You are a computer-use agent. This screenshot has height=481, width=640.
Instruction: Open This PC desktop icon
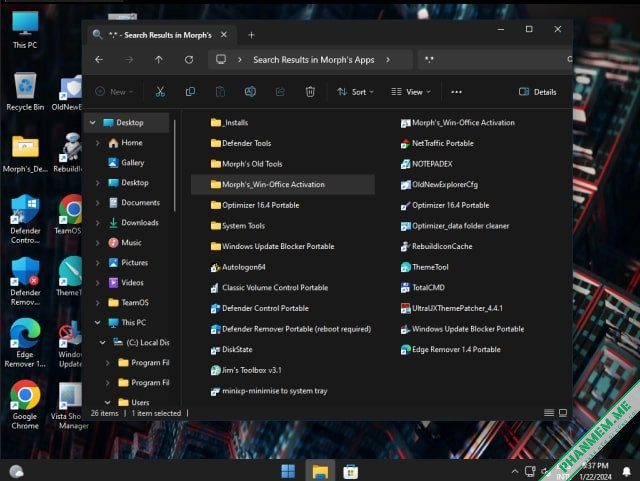pyautogui.click(x=25, y=29)
